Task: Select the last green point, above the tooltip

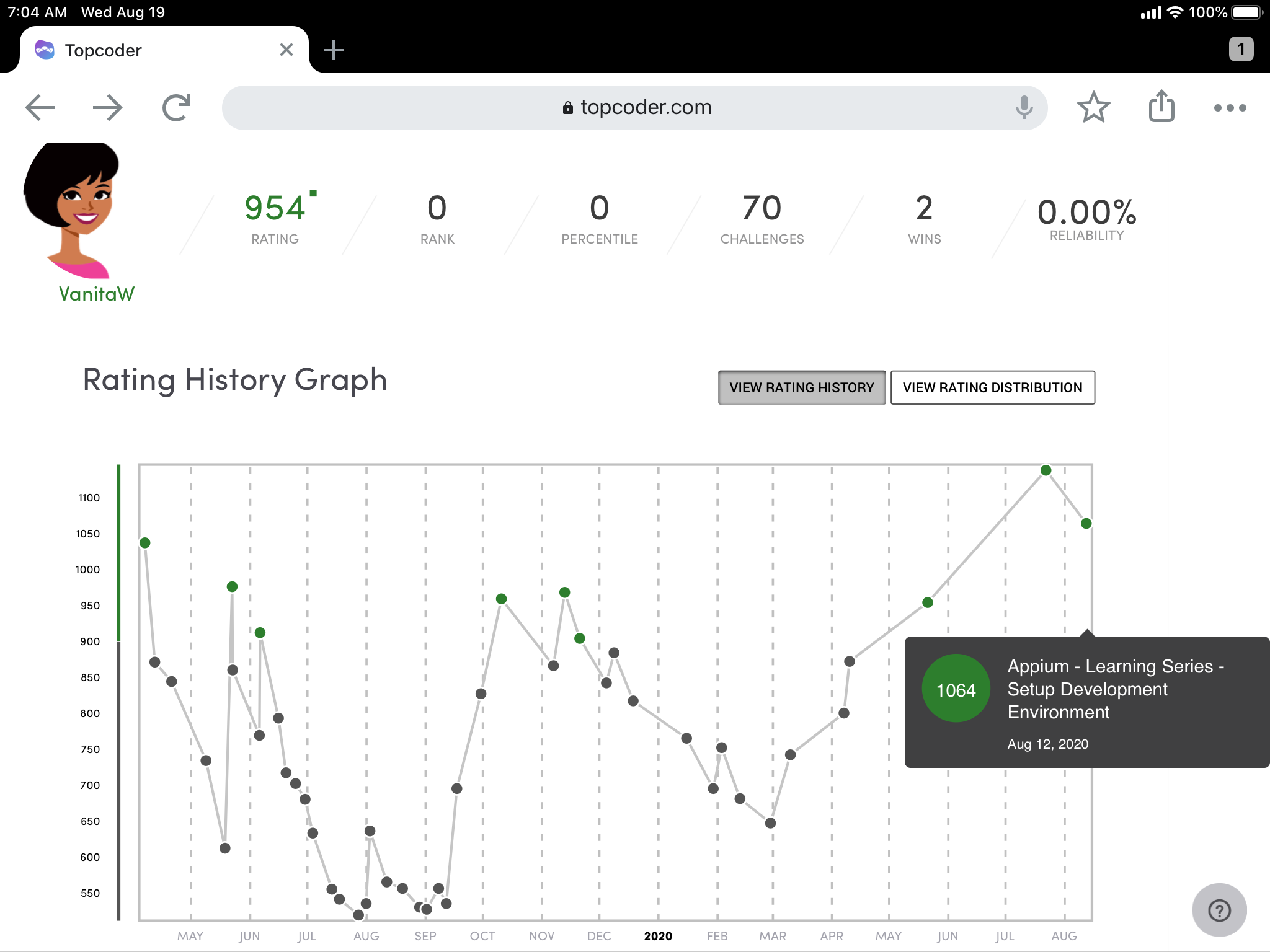Action: (1086, 524)
